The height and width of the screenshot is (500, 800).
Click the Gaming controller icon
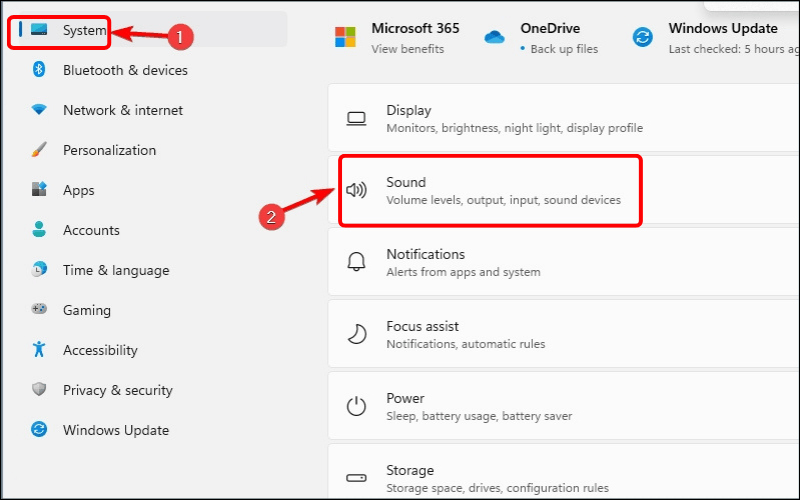coord(40,310)
